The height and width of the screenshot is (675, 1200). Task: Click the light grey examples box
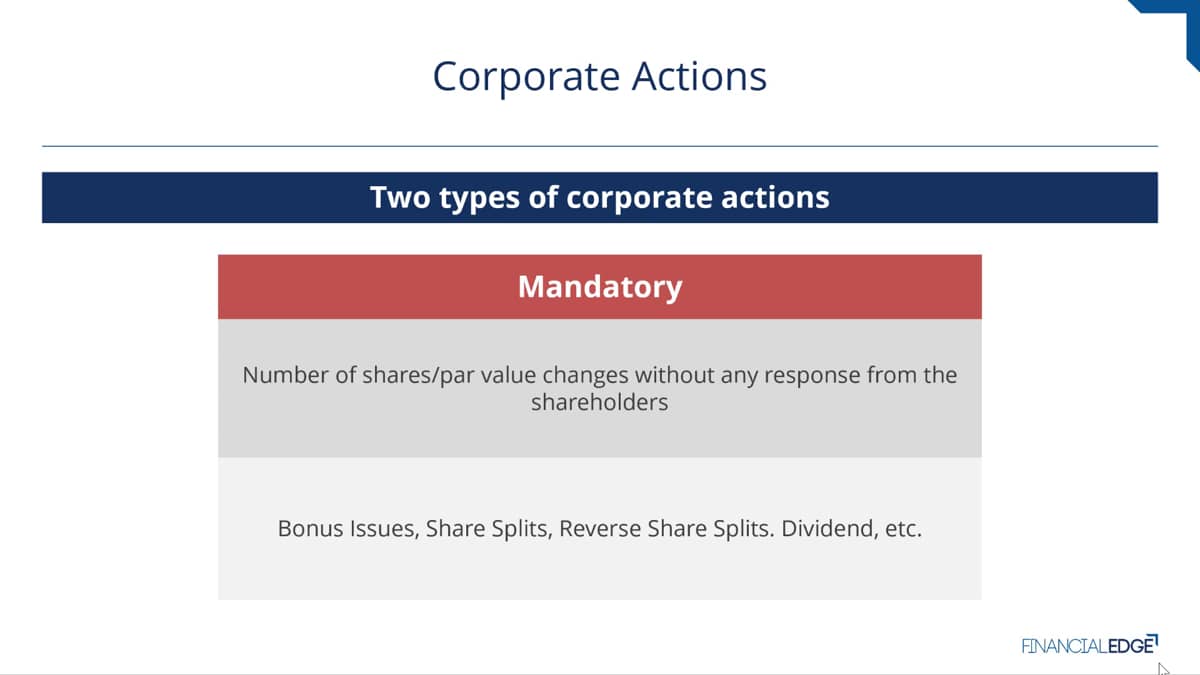click(x=600, y=529)
